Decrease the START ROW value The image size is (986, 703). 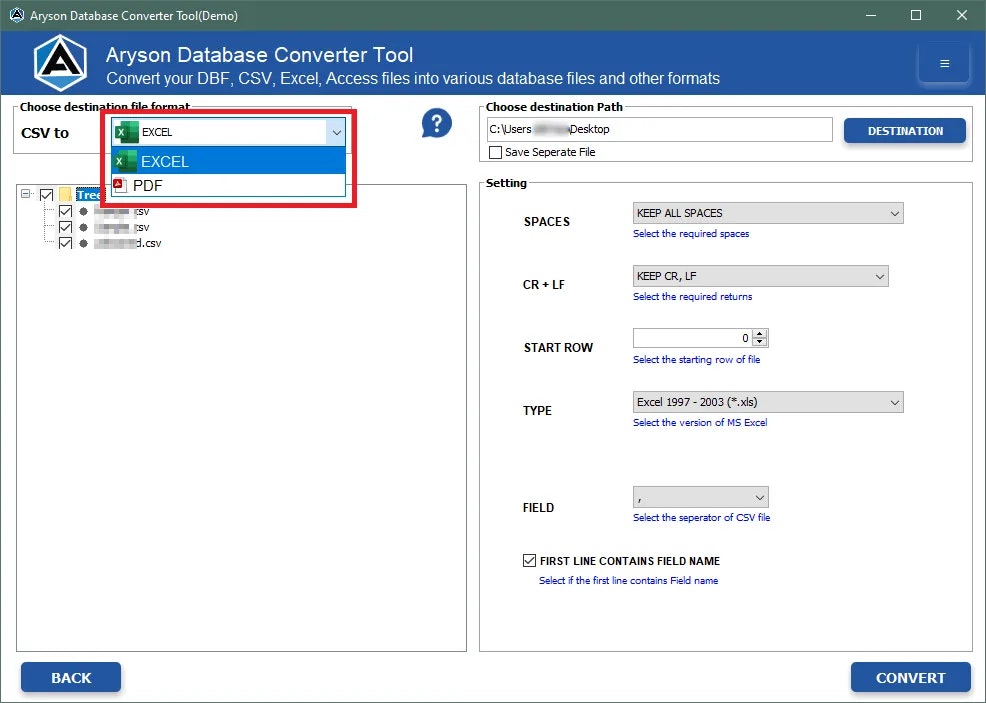click(760, 342)
